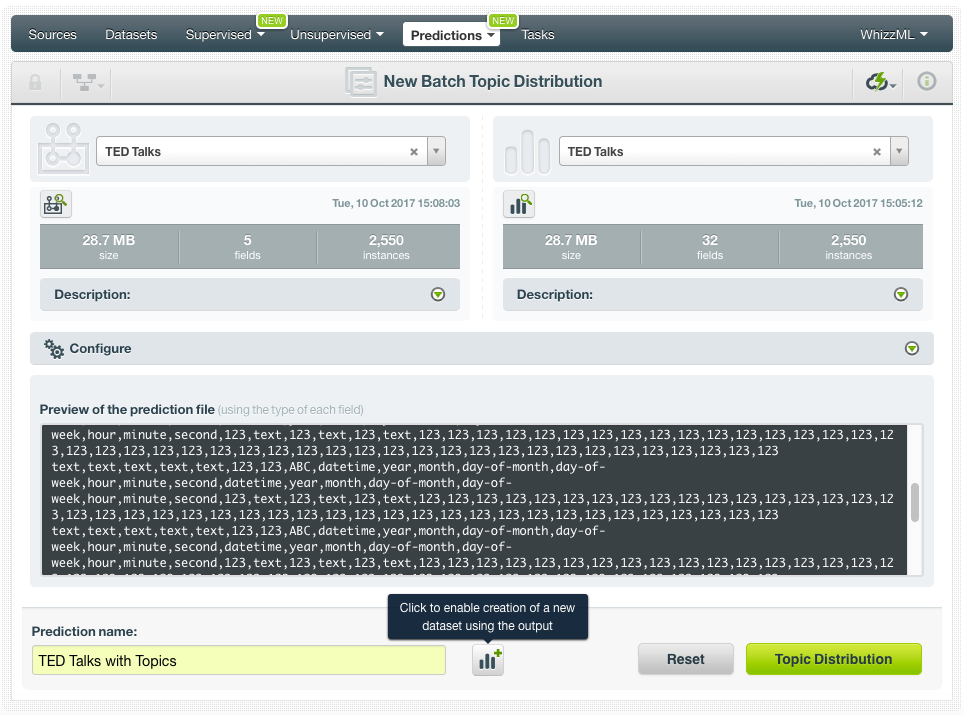Clear the TED Talks dataset selection
This screenshot has height=715, width=964.
pos(877,152)
